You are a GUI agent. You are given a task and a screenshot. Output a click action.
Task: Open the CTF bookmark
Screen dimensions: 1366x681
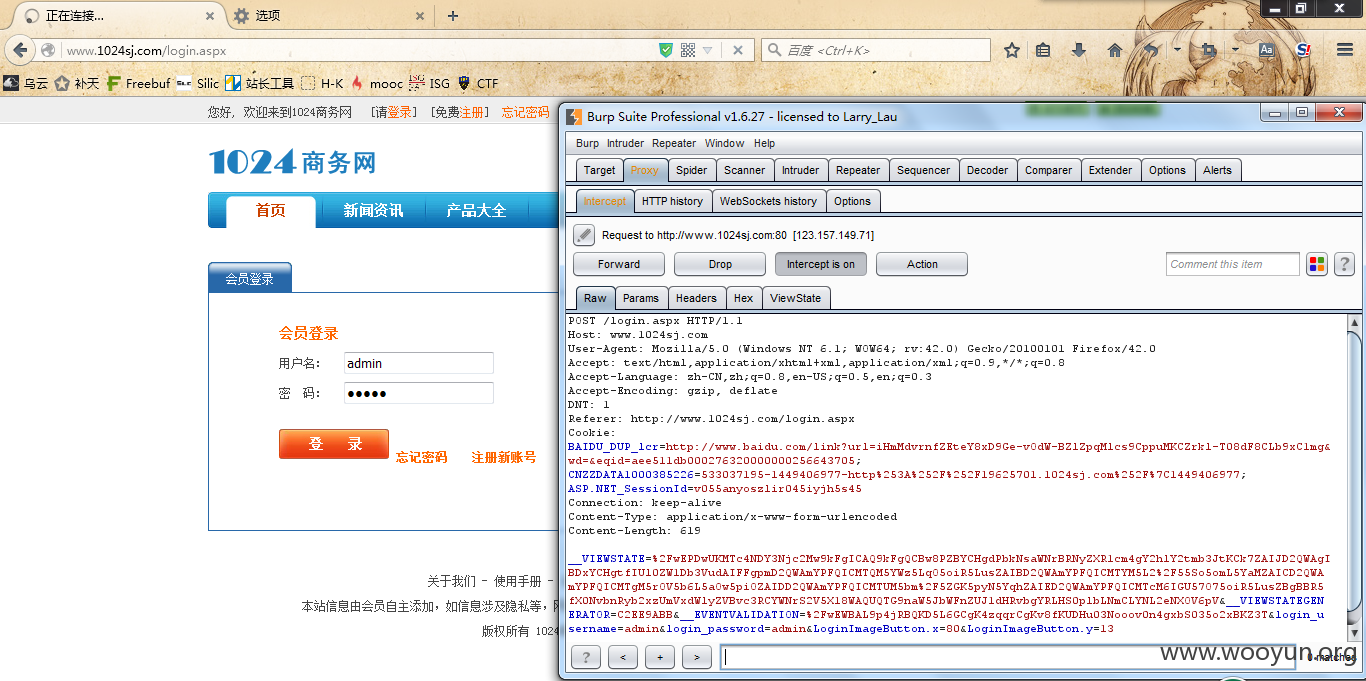[x=478, y=84]
